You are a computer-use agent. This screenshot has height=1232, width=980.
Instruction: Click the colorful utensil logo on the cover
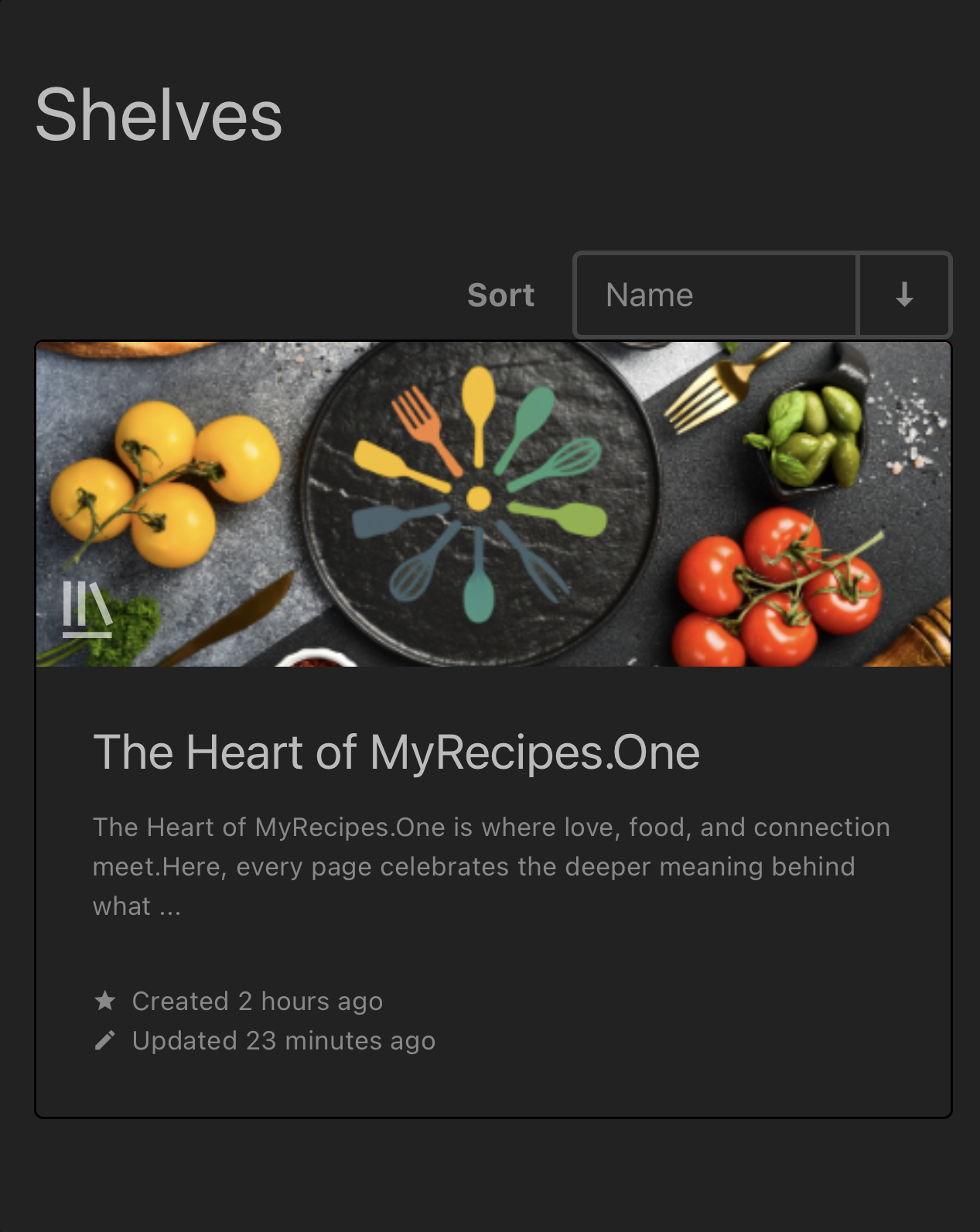[479, 499]
